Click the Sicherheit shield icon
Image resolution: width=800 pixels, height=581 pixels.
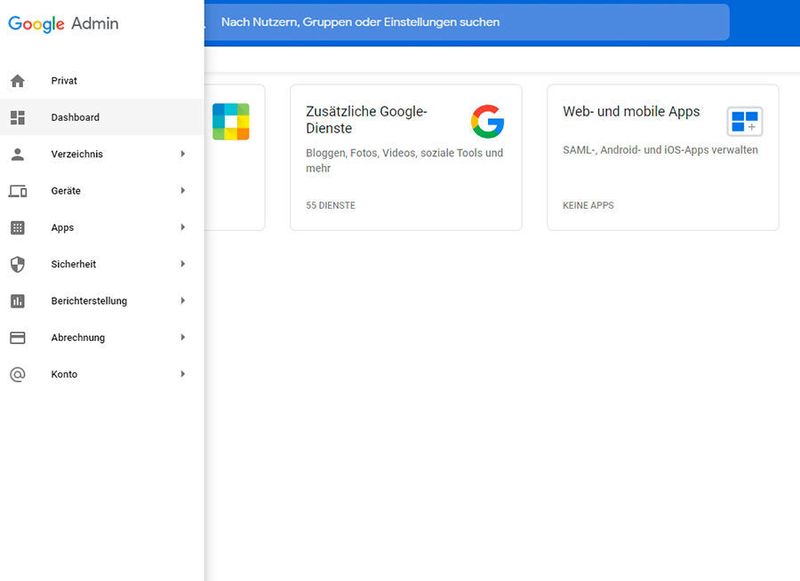(x=17, y=264)
